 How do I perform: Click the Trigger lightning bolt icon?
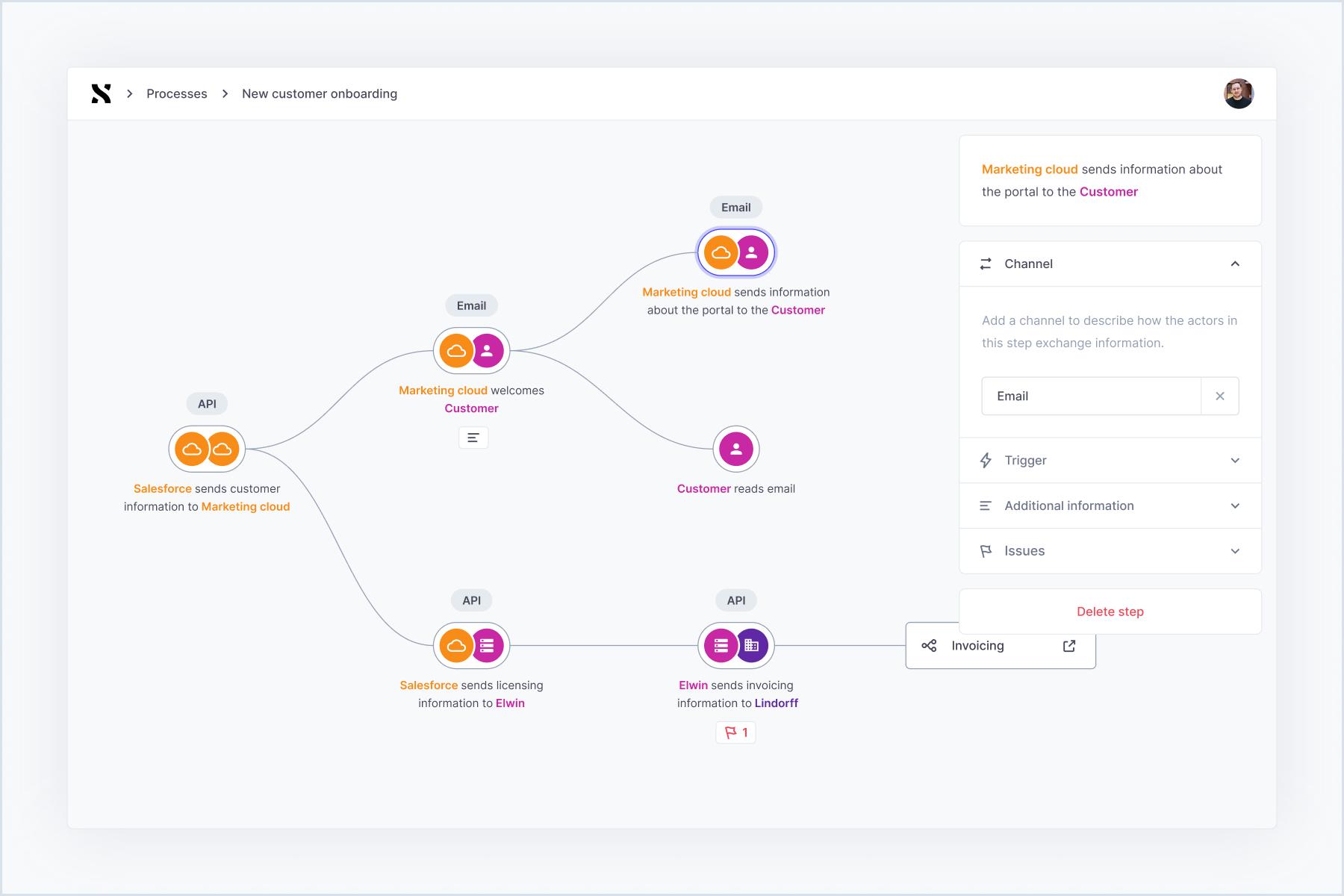click(986, 460)
